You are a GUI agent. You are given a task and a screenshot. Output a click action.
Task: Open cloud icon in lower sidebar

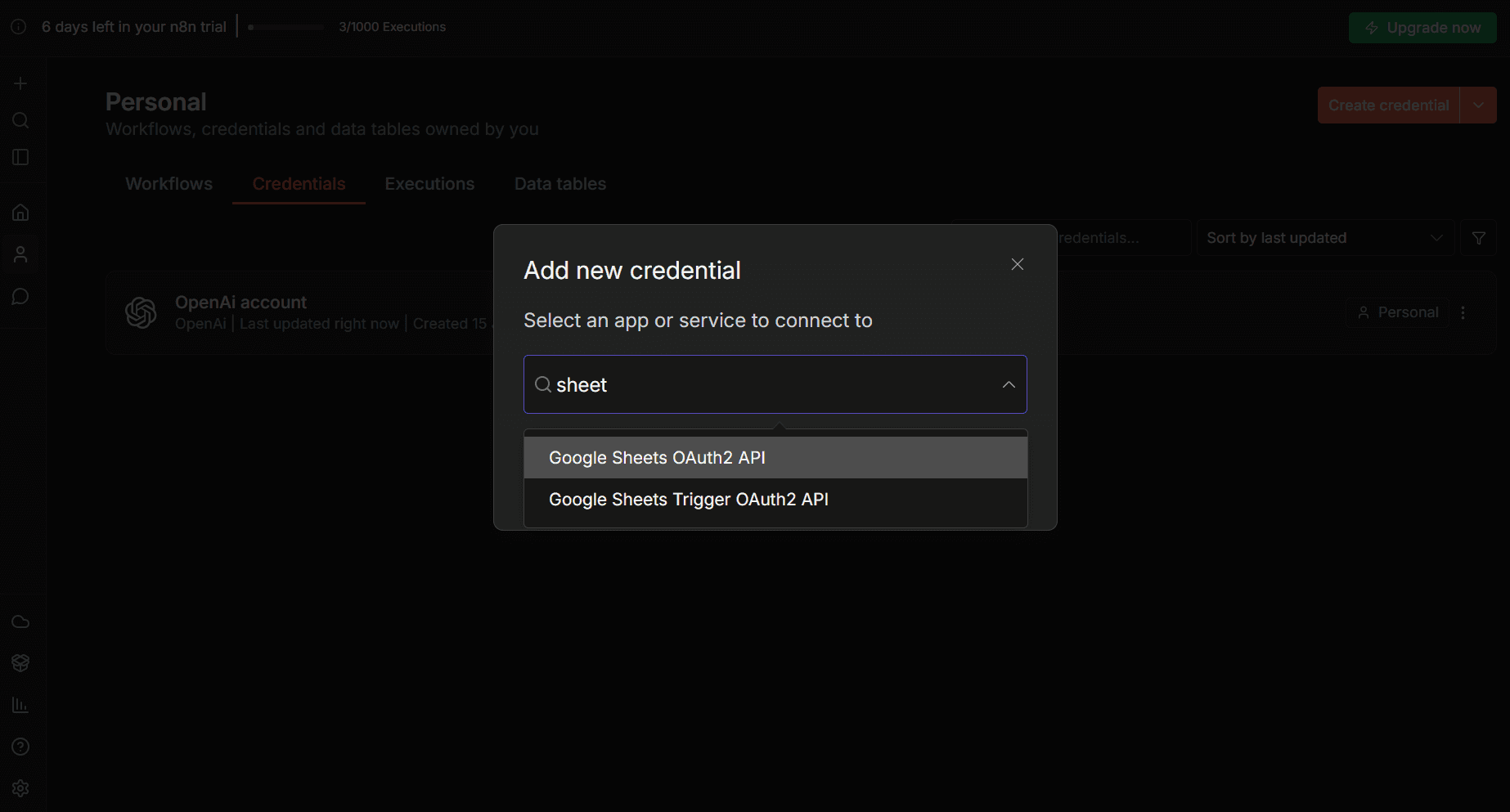coord(20,621)
